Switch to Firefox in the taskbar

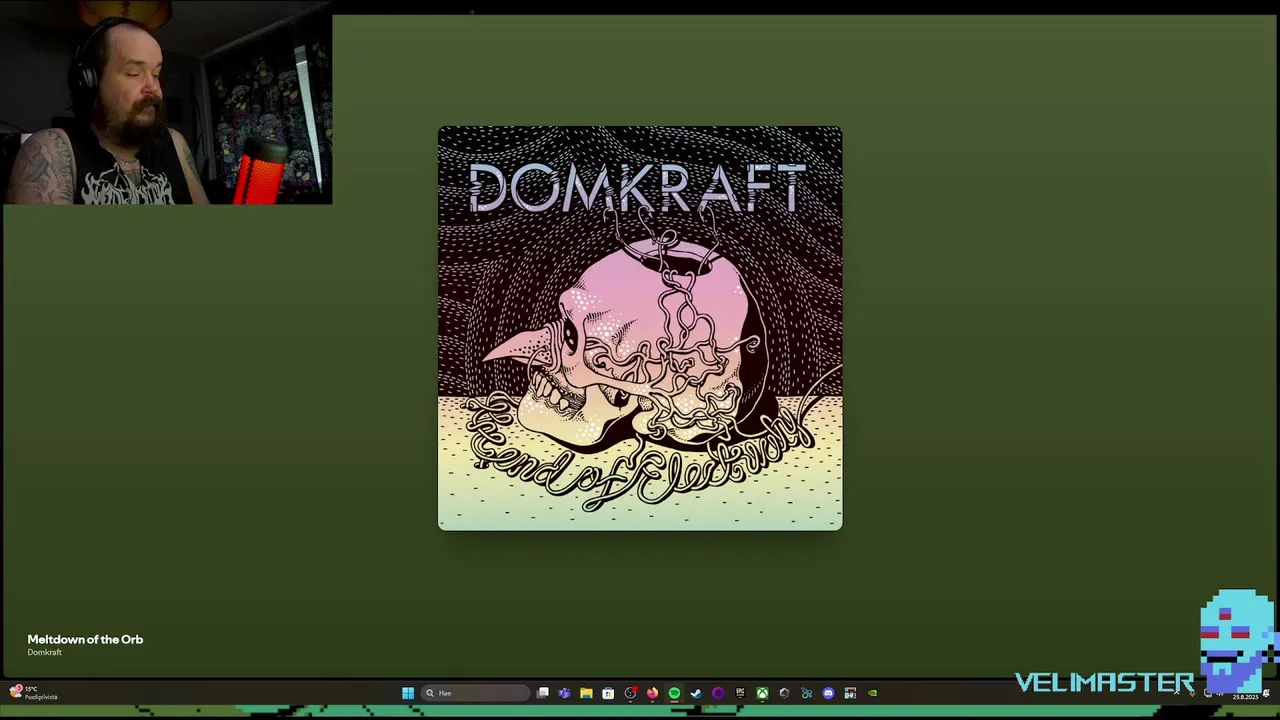pos(652,693)
